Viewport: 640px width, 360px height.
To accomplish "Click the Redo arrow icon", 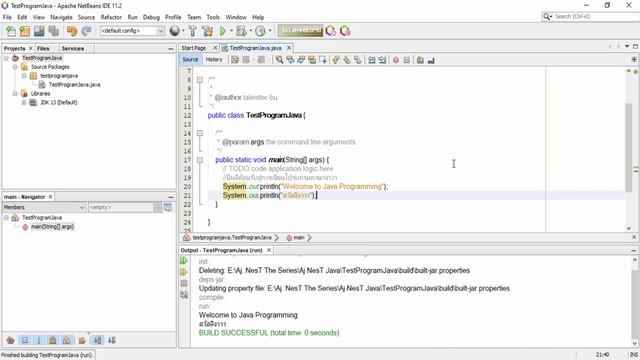I will [86, 31].
